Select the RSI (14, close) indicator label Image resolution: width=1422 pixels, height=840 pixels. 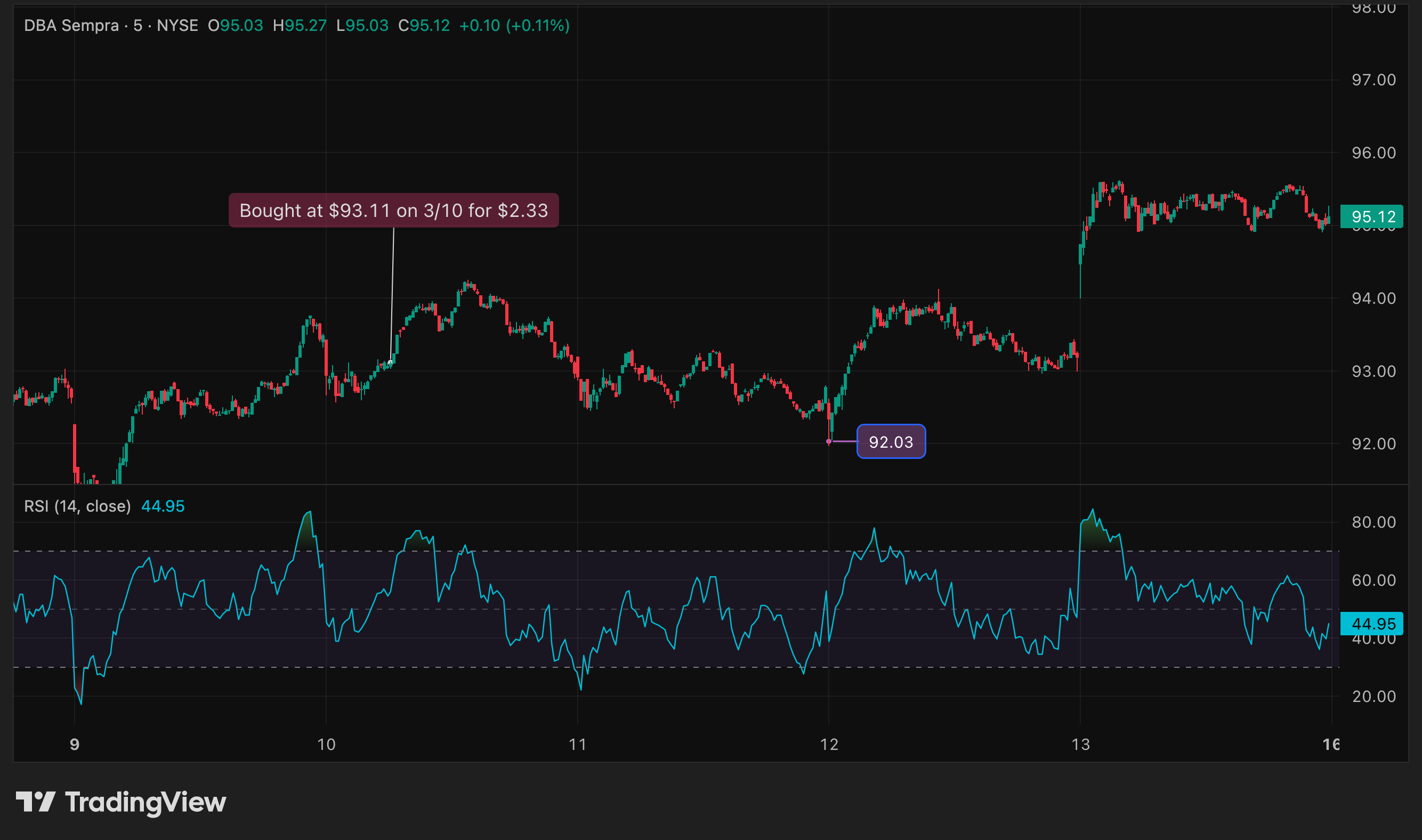[x=77, y=506]
